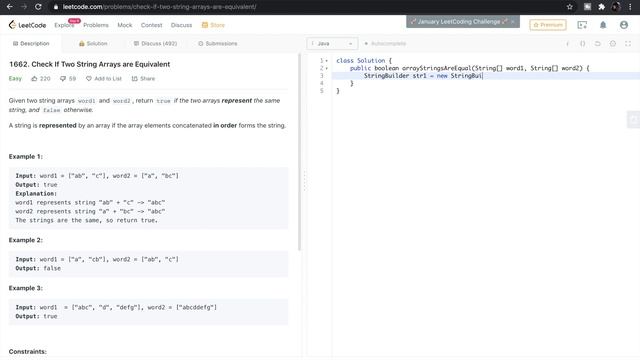Image resolution: width=640 pixels, height=360 pixels.
Task: Click the editor info 'i' icon
Action: tap(568, 44)
